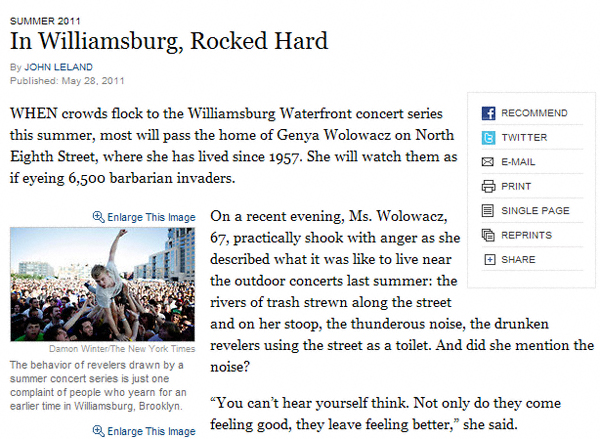Screen dimensions: 600x439
Task: Click the Single Page icon
Action: coord(489,211)
